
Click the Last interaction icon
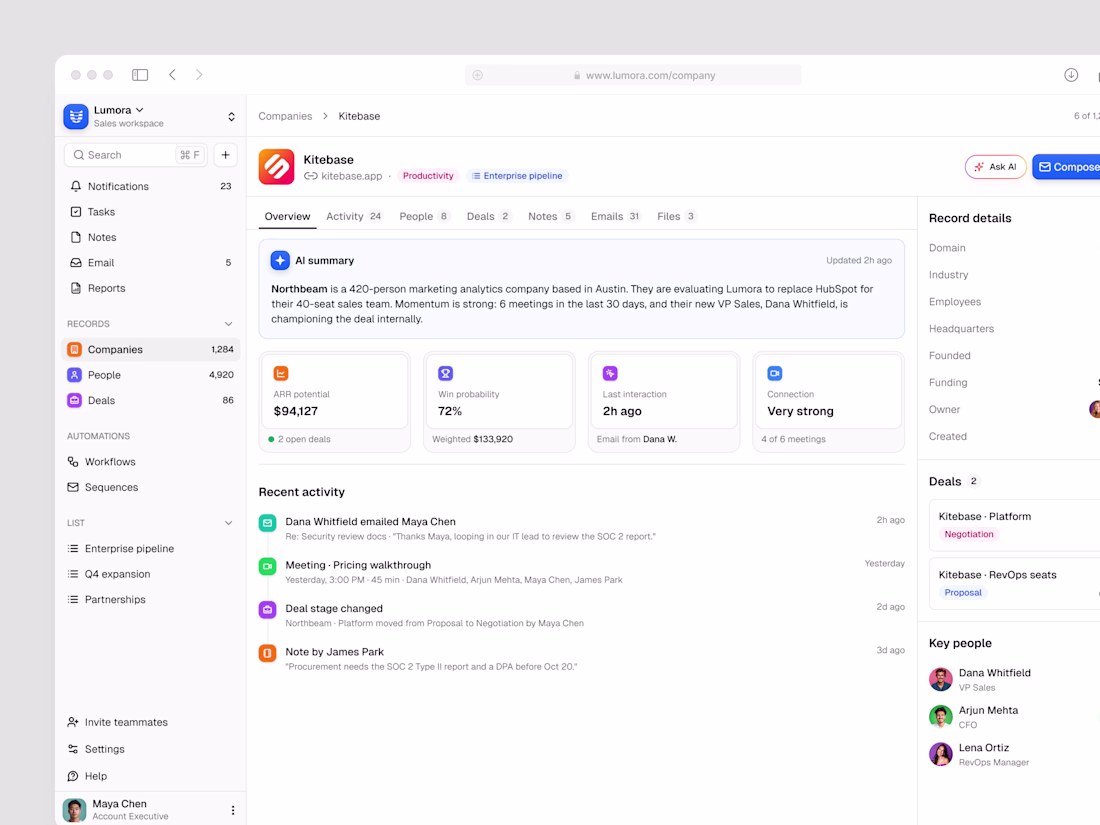click(x=610, y=373)
